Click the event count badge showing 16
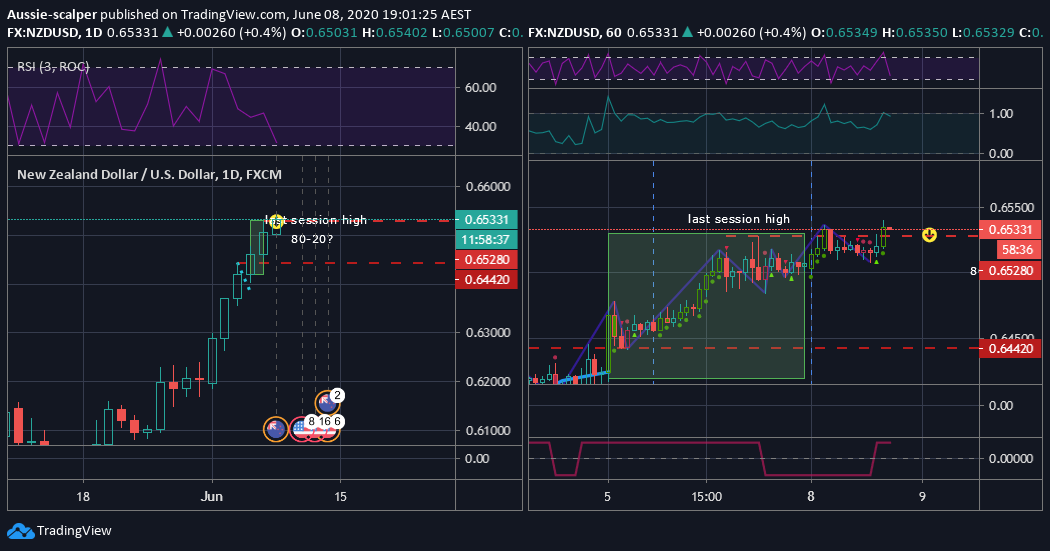 (x=325, y=421)
